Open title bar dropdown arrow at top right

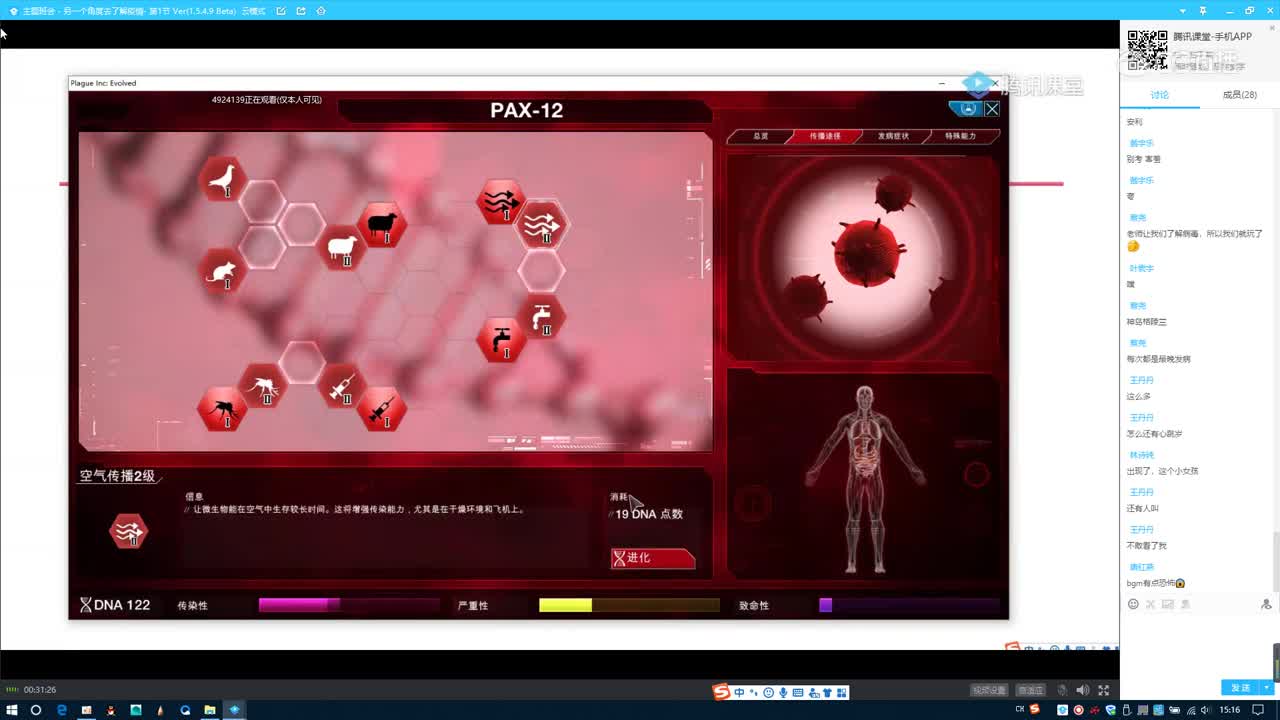click(1183, 11)
